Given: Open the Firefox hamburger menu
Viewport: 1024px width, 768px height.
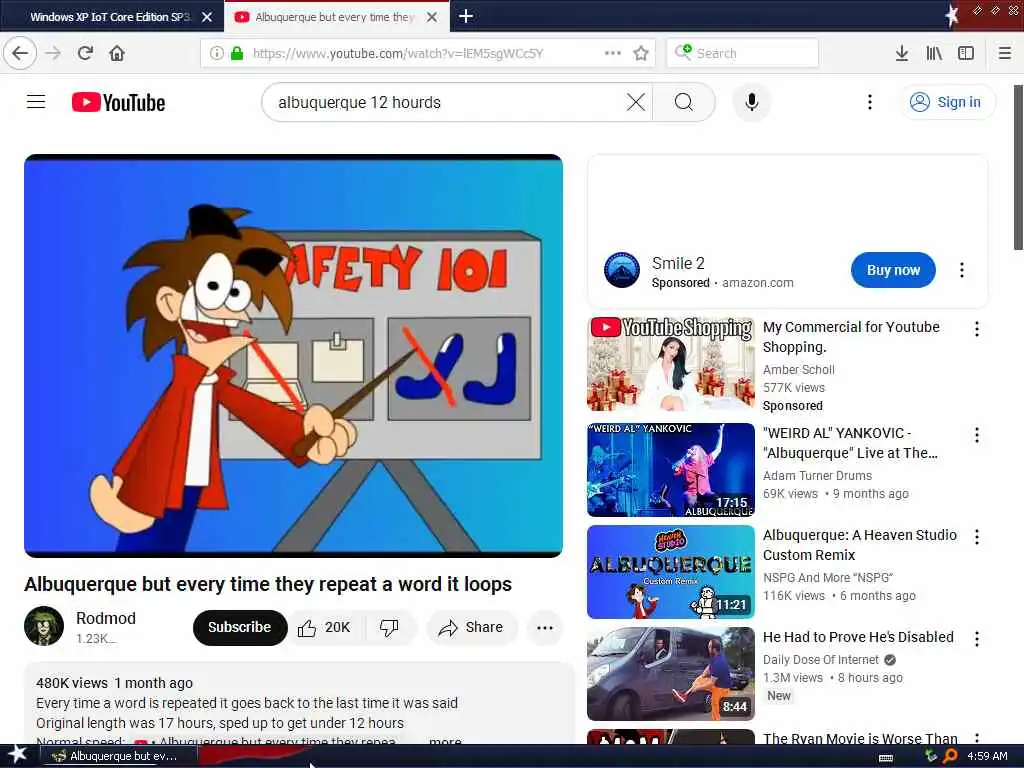Looking at the screenshot, I should click(x=1005, y=53).
